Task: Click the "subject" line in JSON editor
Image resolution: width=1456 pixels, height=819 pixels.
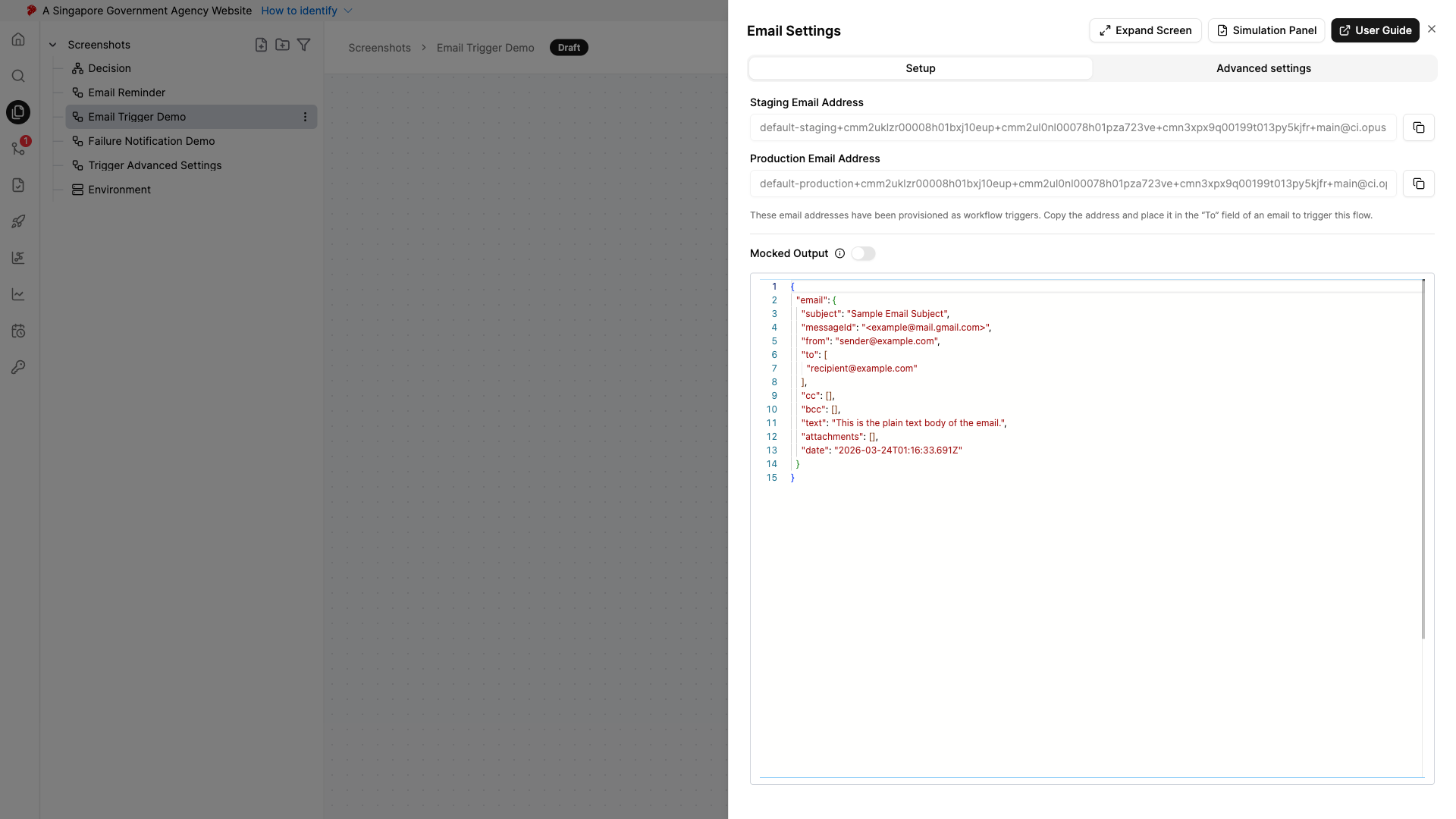Action: 875,314
